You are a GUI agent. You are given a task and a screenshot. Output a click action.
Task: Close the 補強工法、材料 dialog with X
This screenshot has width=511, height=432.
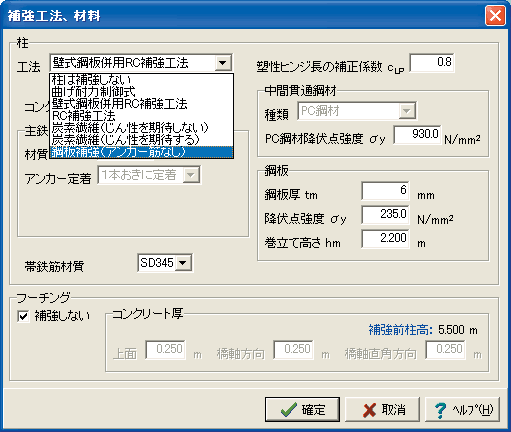pyautogui.click(x=495, y=15)
